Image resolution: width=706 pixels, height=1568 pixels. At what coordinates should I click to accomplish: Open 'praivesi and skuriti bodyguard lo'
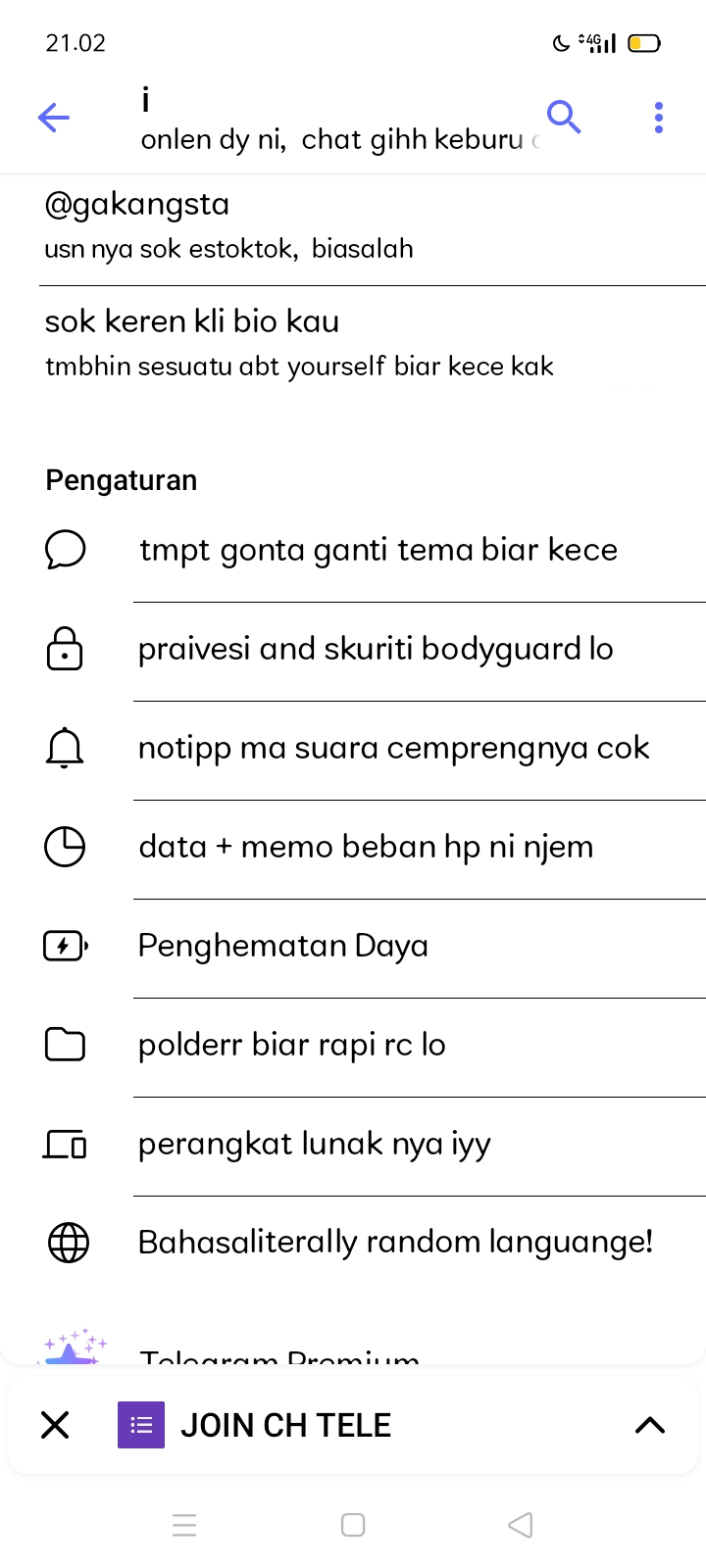point(376,649)
